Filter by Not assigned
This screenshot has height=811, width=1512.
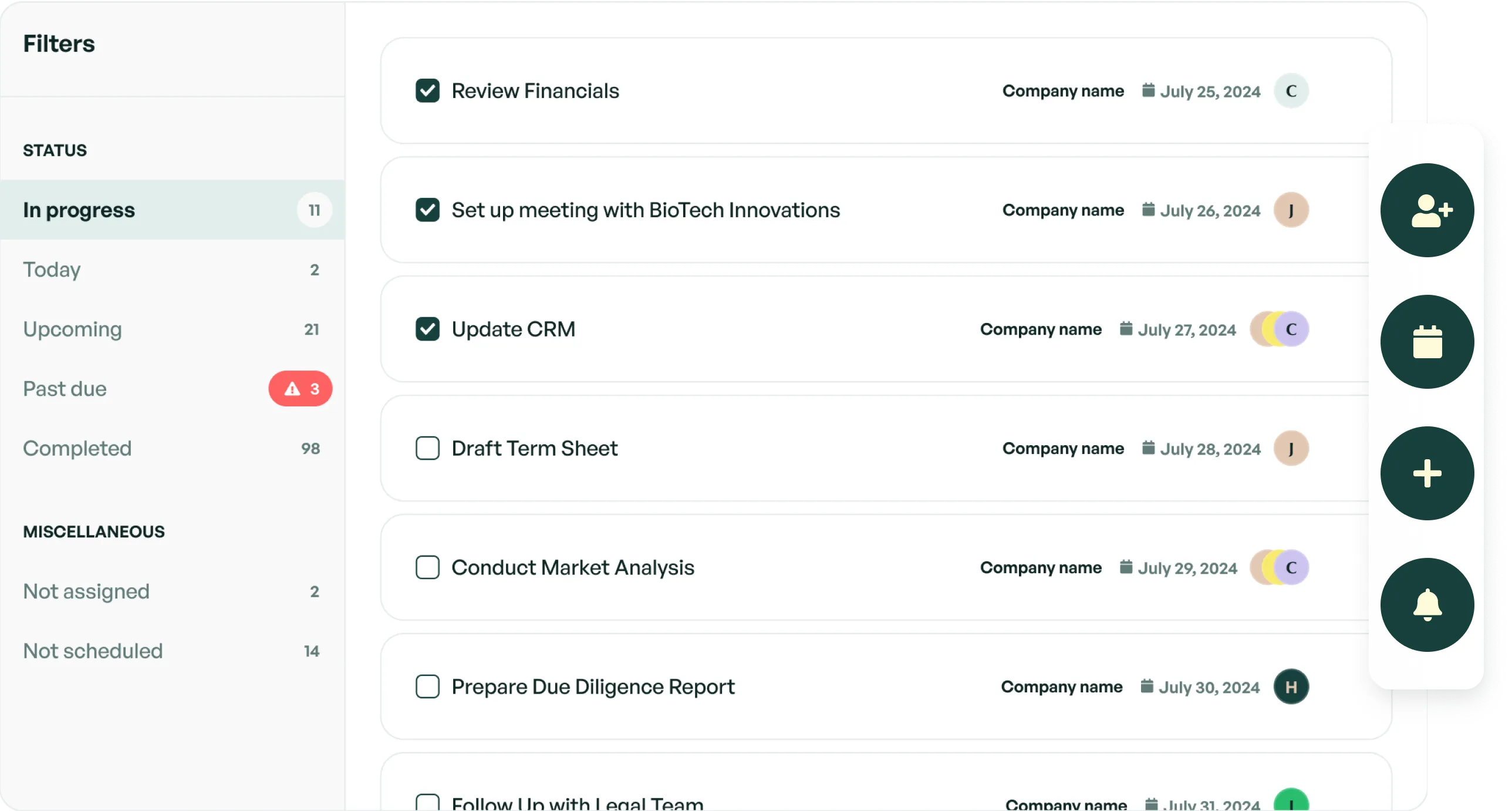tap(86, 591)
